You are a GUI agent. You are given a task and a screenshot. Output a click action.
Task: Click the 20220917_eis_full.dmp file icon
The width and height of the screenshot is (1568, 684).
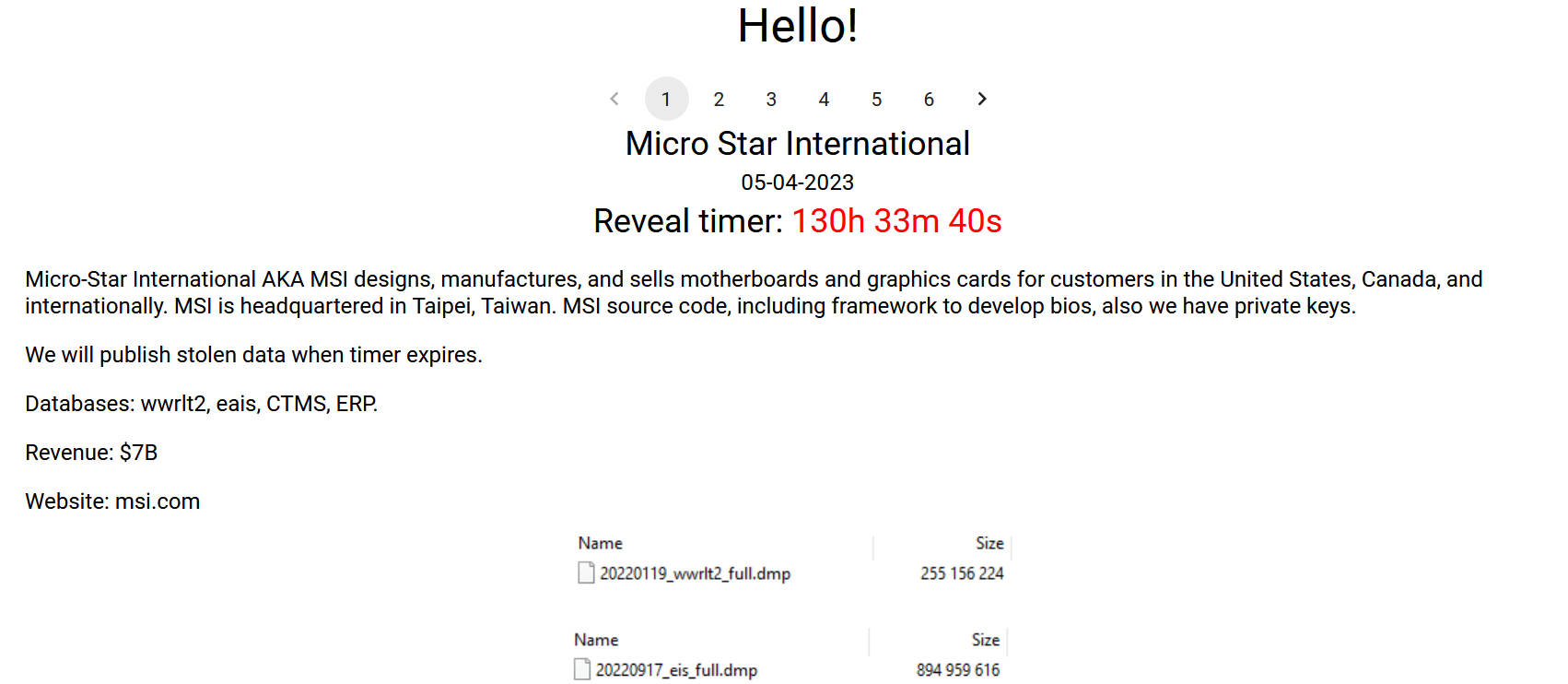(582, 670)
